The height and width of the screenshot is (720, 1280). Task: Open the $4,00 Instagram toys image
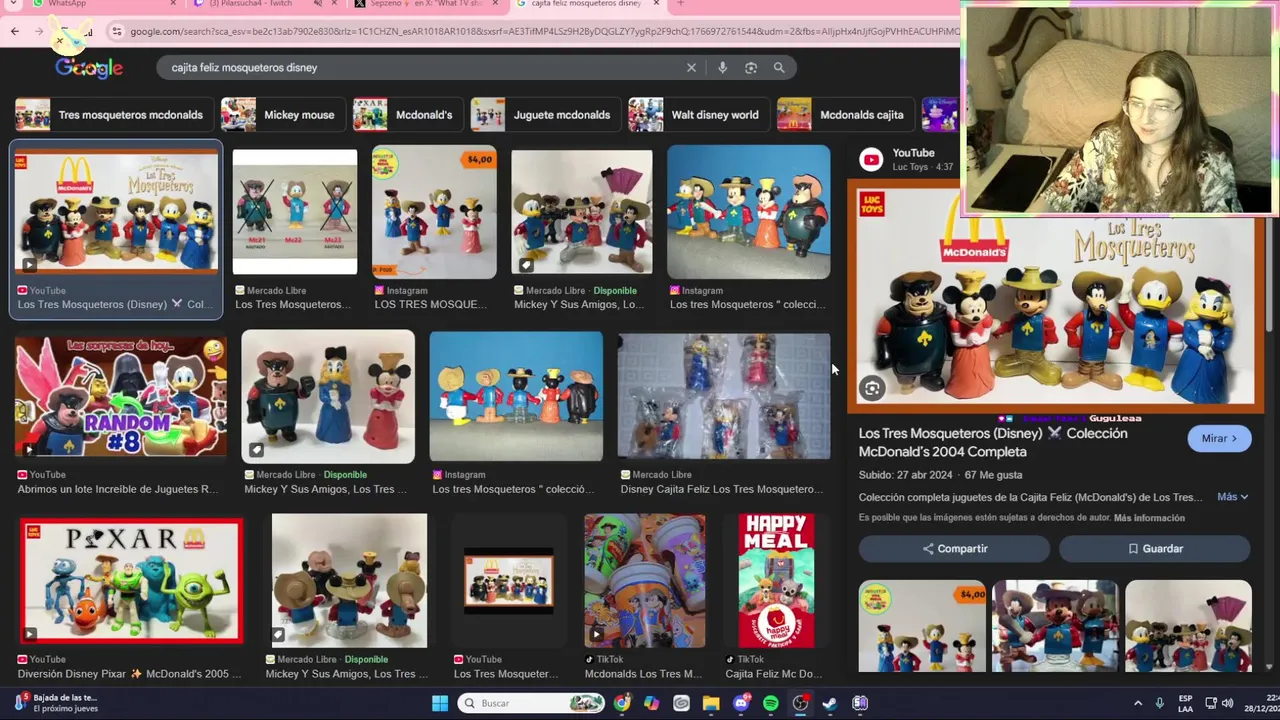(x=434, y=212)
